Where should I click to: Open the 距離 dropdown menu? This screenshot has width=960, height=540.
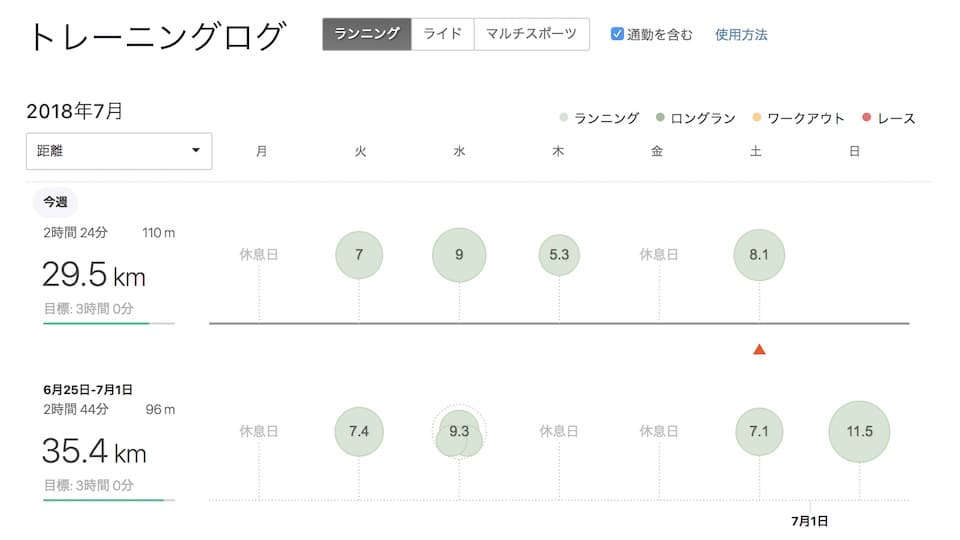tap(119, 151)
